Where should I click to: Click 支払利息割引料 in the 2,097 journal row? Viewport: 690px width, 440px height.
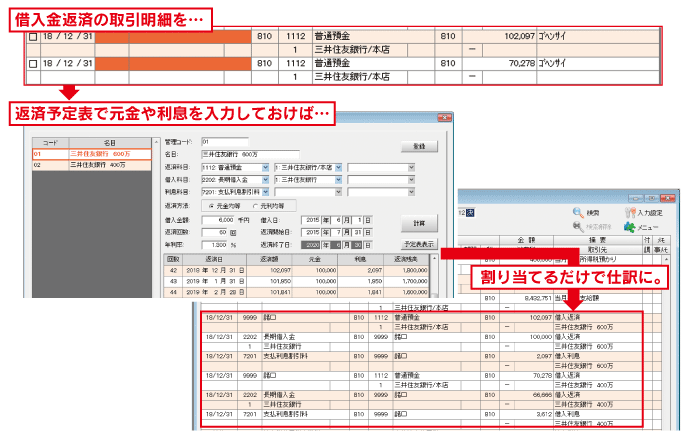285,356
